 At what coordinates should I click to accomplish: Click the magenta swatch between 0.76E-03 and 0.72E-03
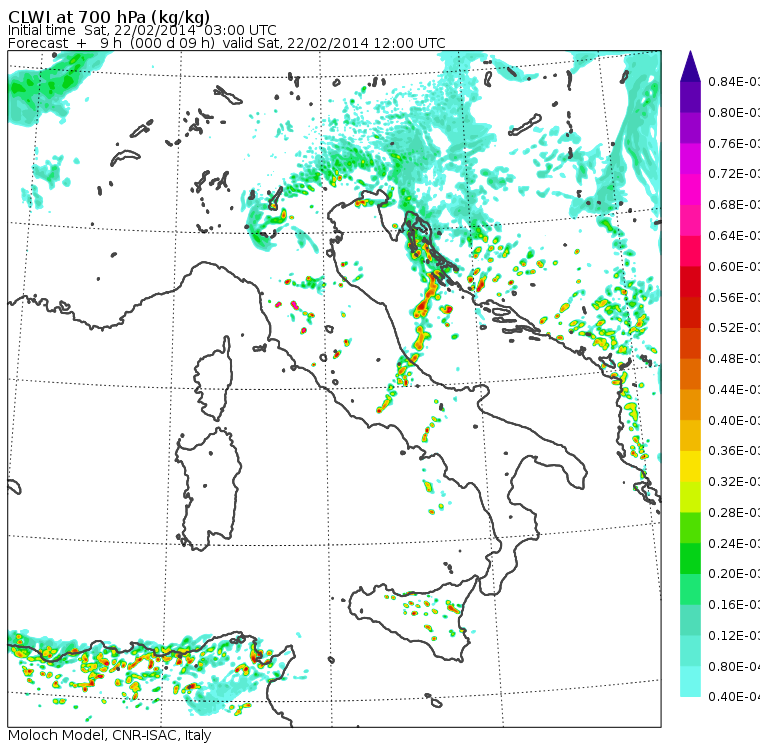click(691, 159)
